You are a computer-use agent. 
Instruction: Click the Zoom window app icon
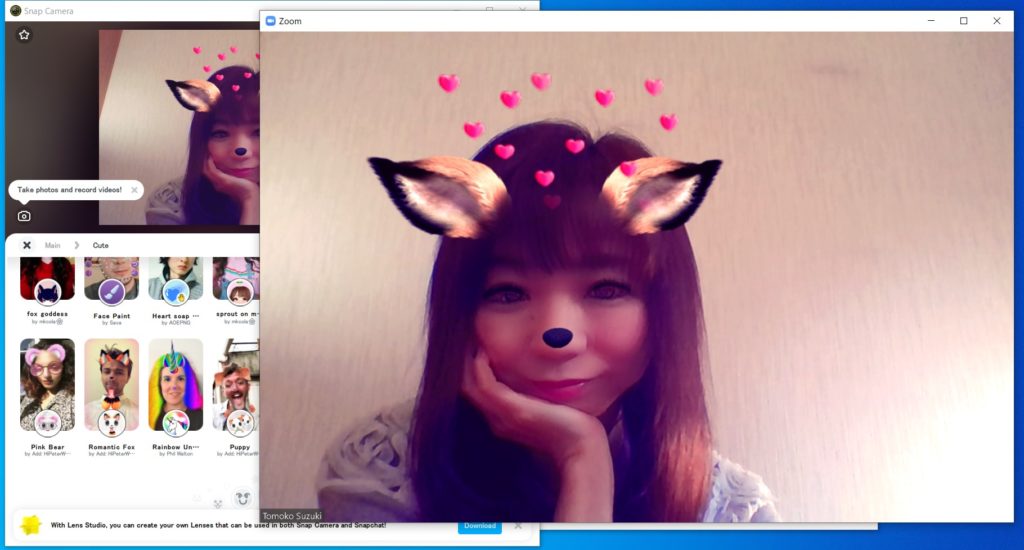(x=270, y=21)
